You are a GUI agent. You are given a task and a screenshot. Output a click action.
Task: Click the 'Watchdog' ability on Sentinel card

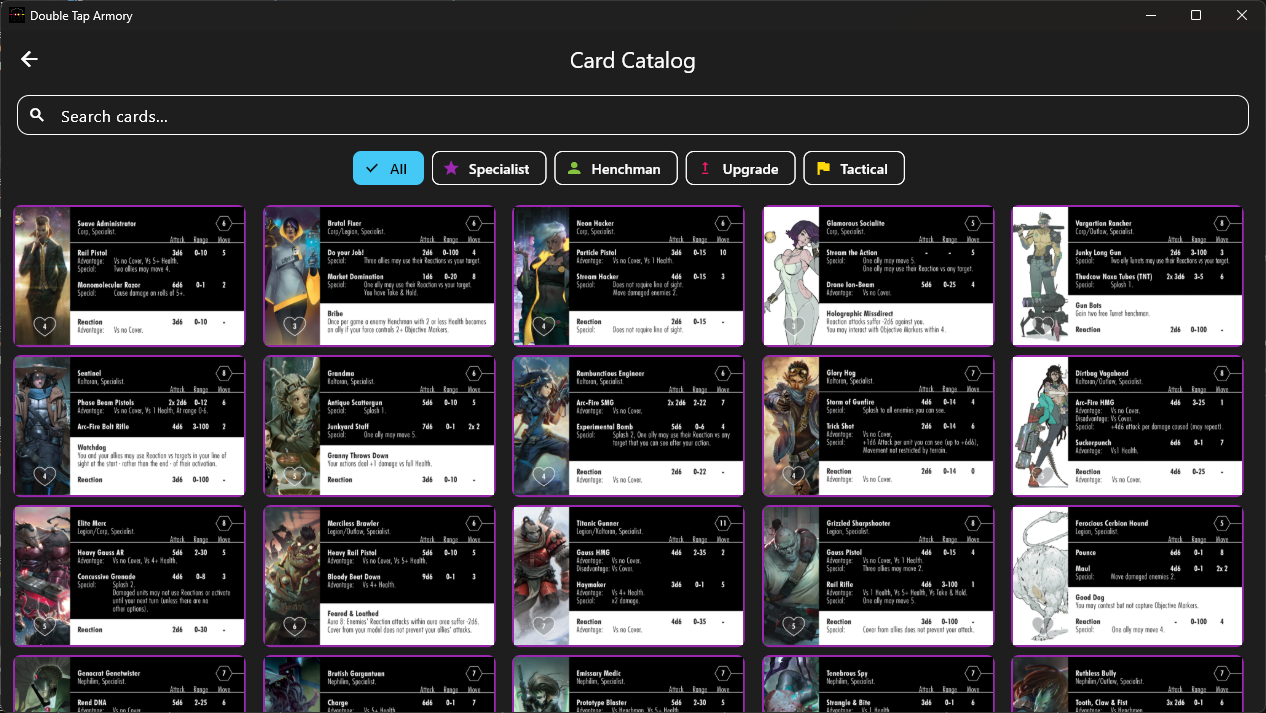coord(92,446)
